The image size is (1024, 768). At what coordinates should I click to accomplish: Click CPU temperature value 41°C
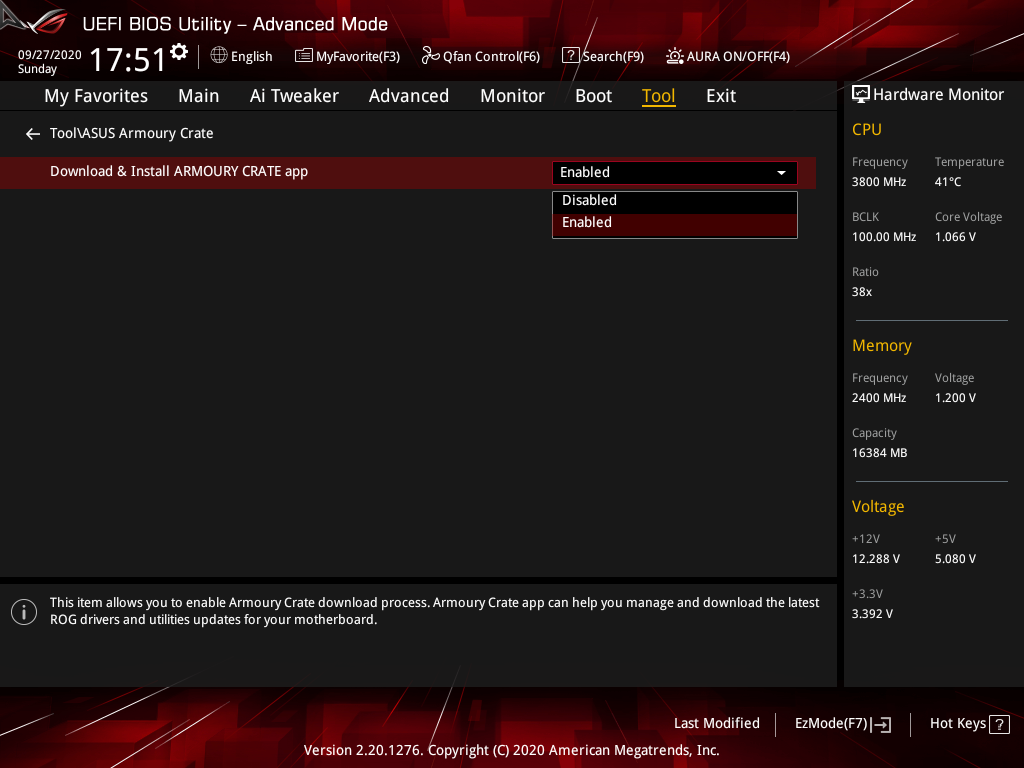[x=948, y=182]
